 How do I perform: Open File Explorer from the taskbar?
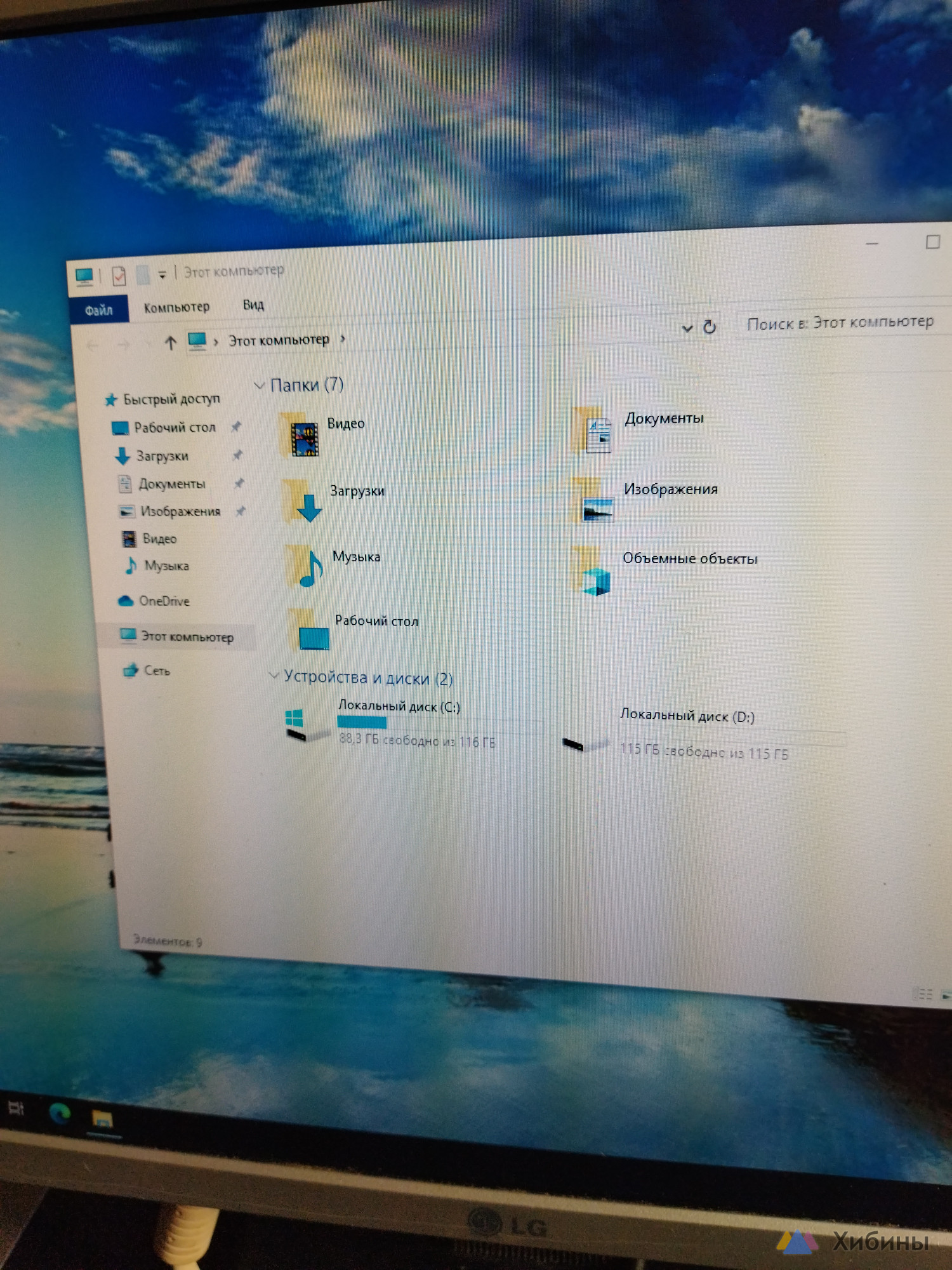102,1119
